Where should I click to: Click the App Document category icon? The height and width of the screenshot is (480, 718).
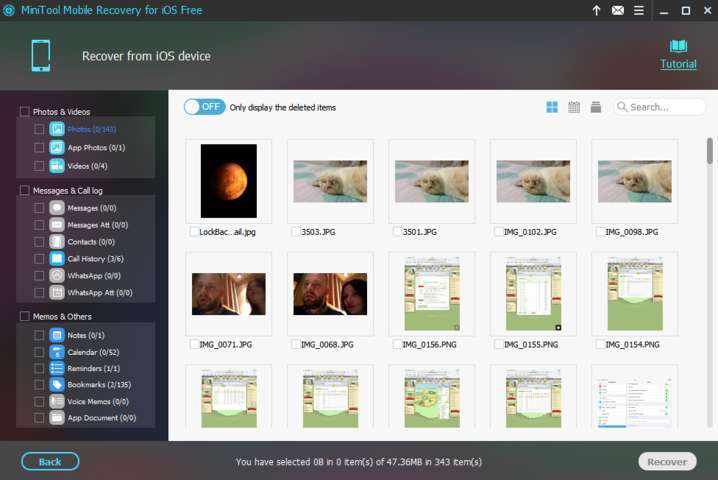[57, 418]
